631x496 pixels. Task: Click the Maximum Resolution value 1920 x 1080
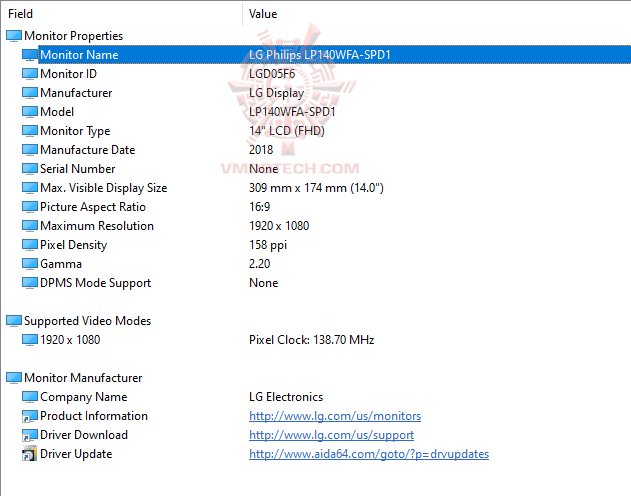click(279, 226)
